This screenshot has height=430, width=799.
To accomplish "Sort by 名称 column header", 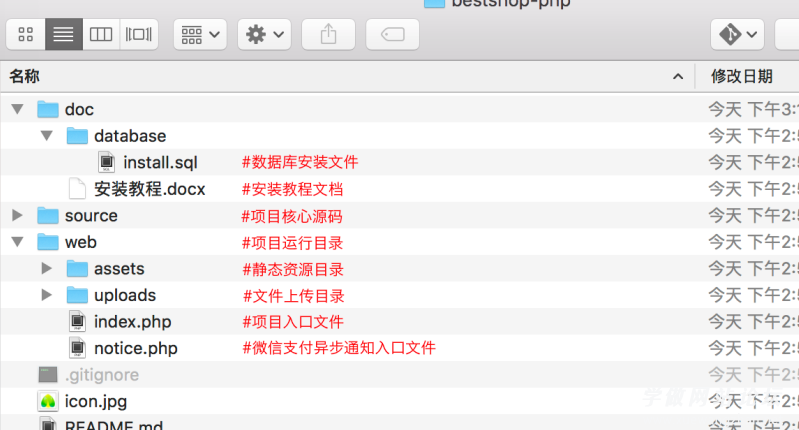I will coord(25,76).
